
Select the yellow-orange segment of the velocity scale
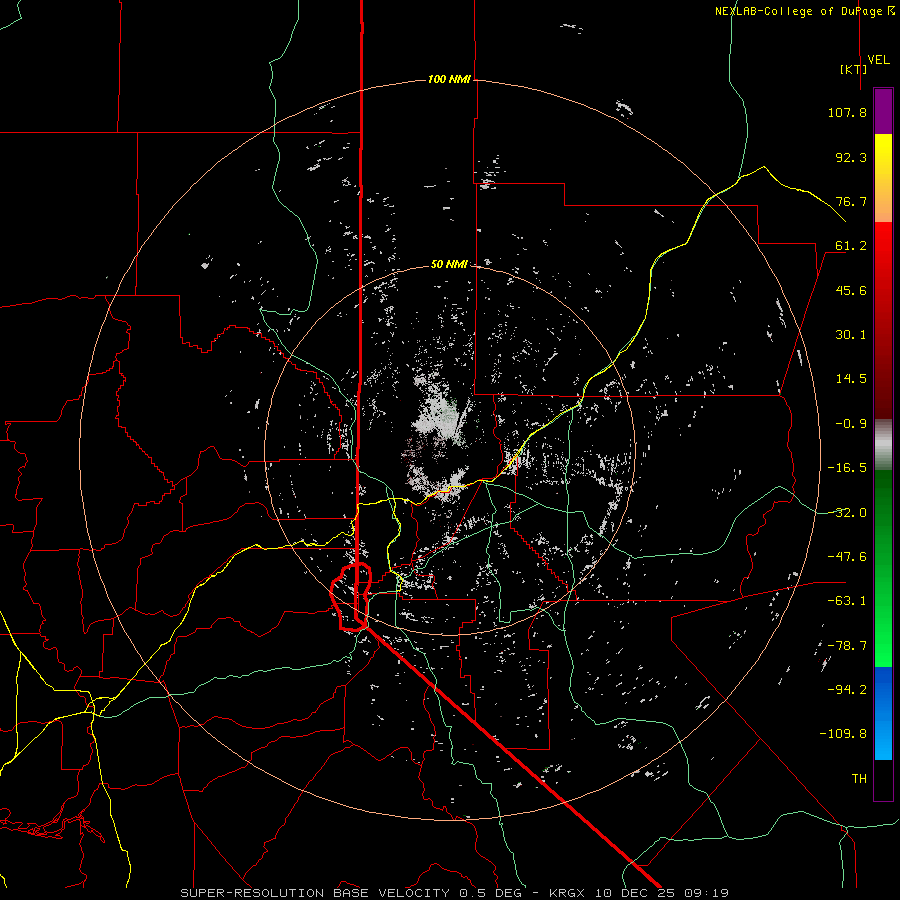click(883, 178)
